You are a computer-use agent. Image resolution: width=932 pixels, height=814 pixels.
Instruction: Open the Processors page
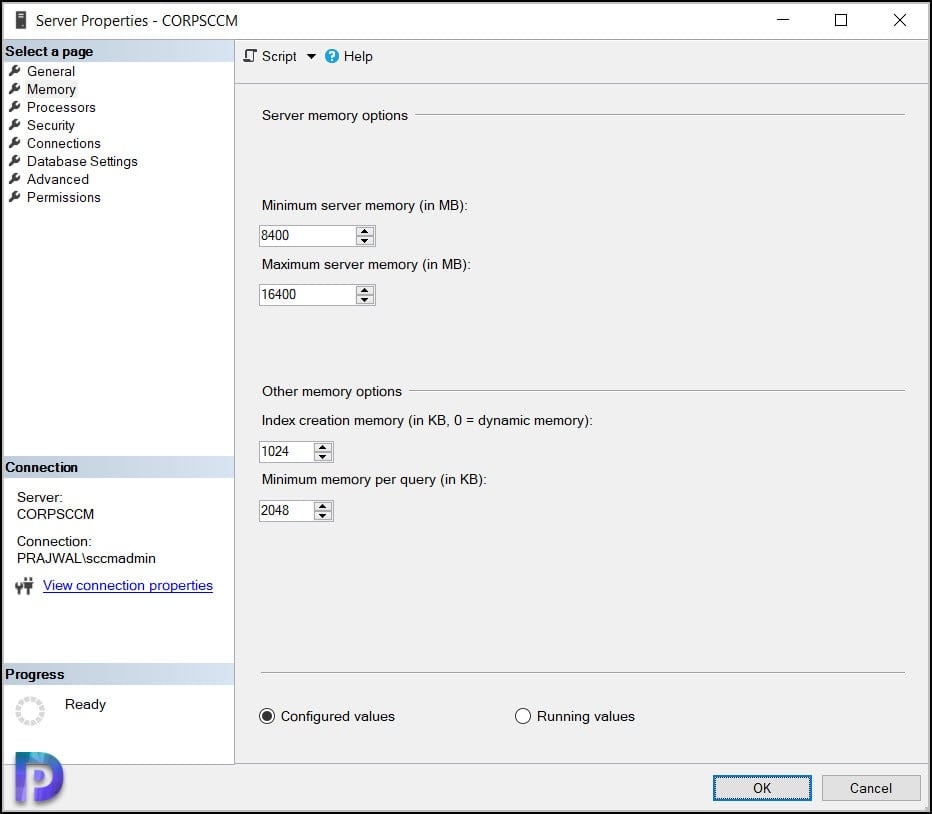tap(61, 107)
